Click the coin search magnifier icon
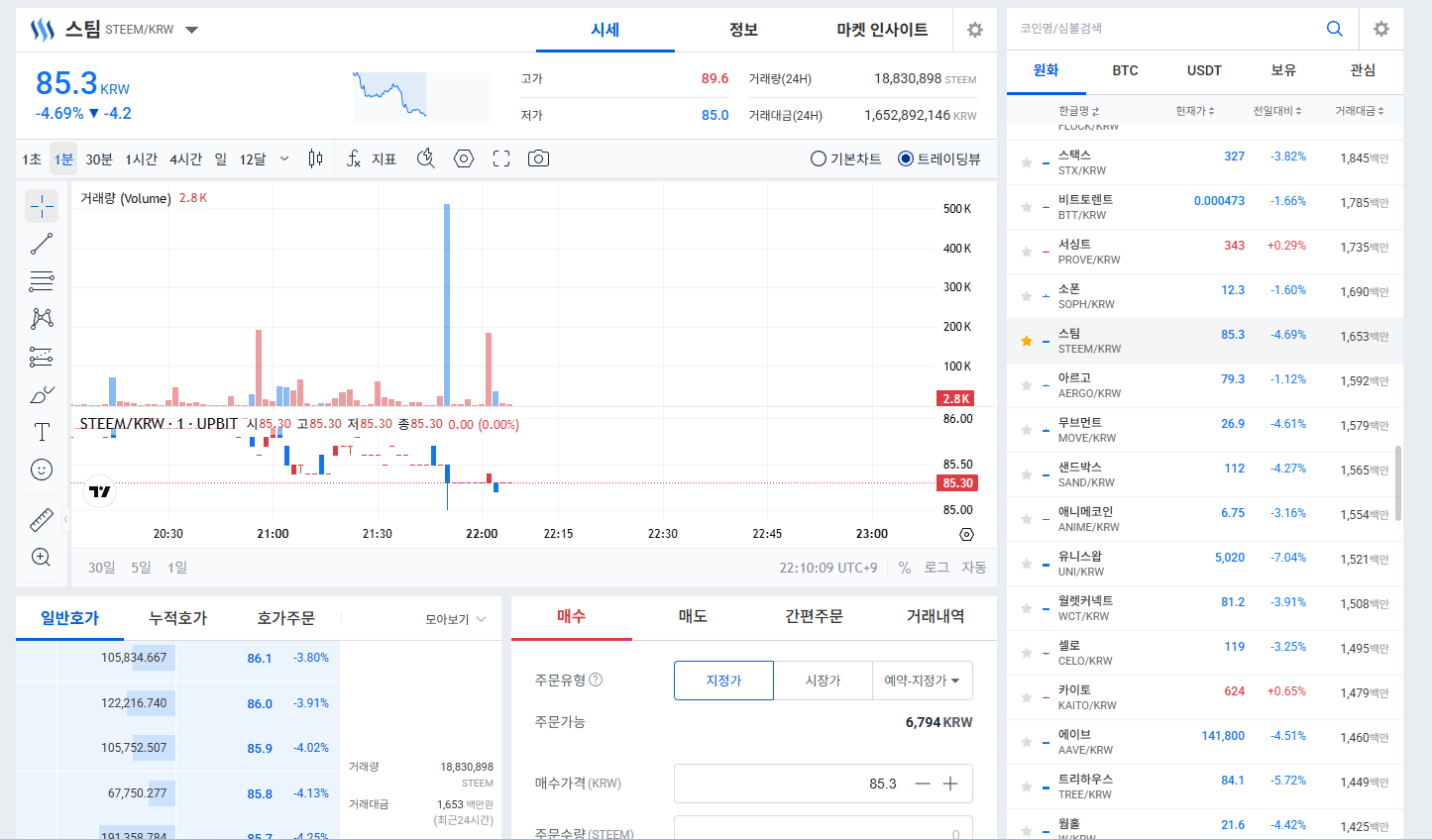The height and width of the screenshot is (840, 1432). pyautogui.click(x=1335, y=29)
